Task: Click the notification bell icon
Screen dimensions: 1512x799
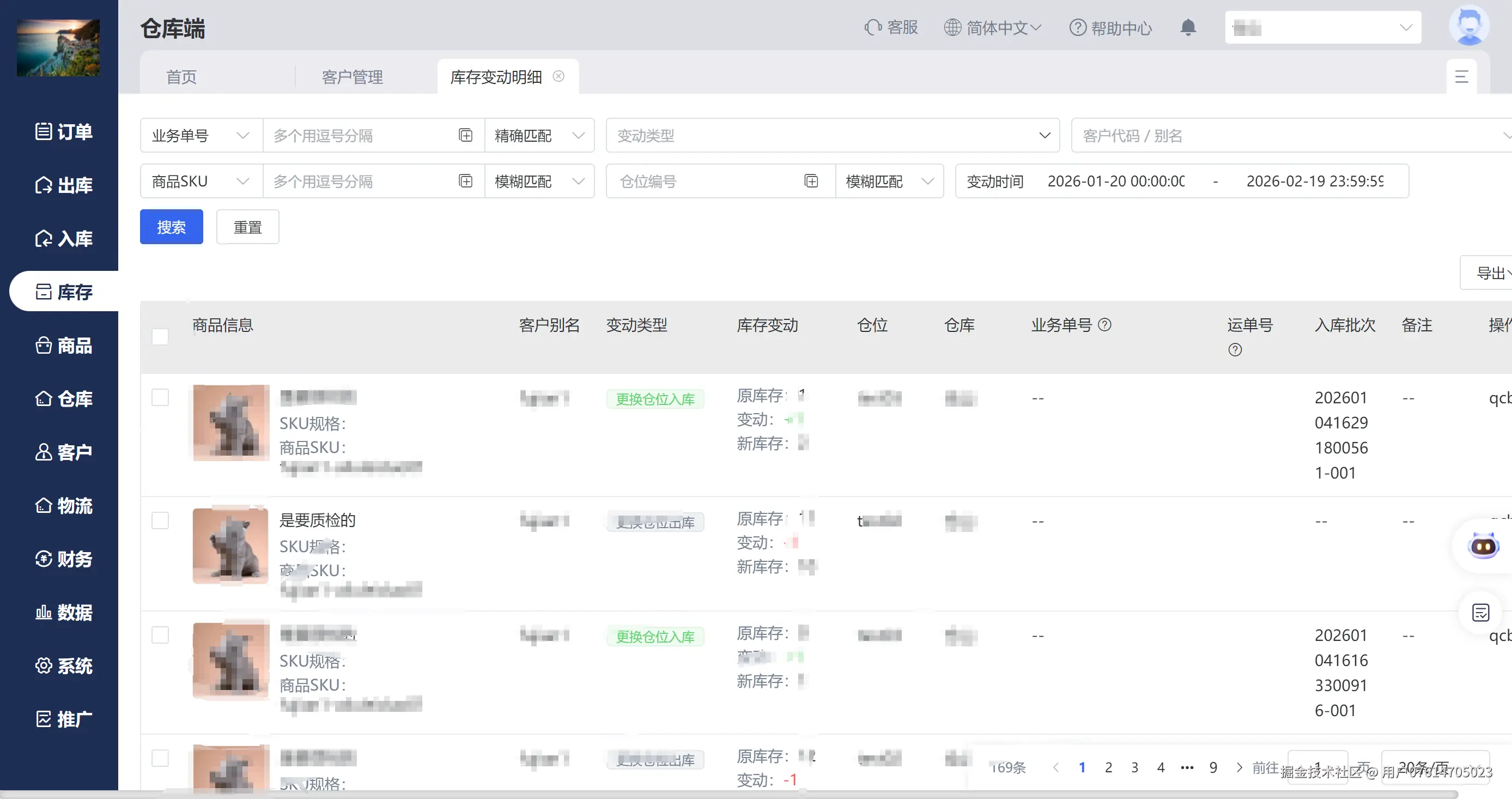Action: pos(1188,28)
